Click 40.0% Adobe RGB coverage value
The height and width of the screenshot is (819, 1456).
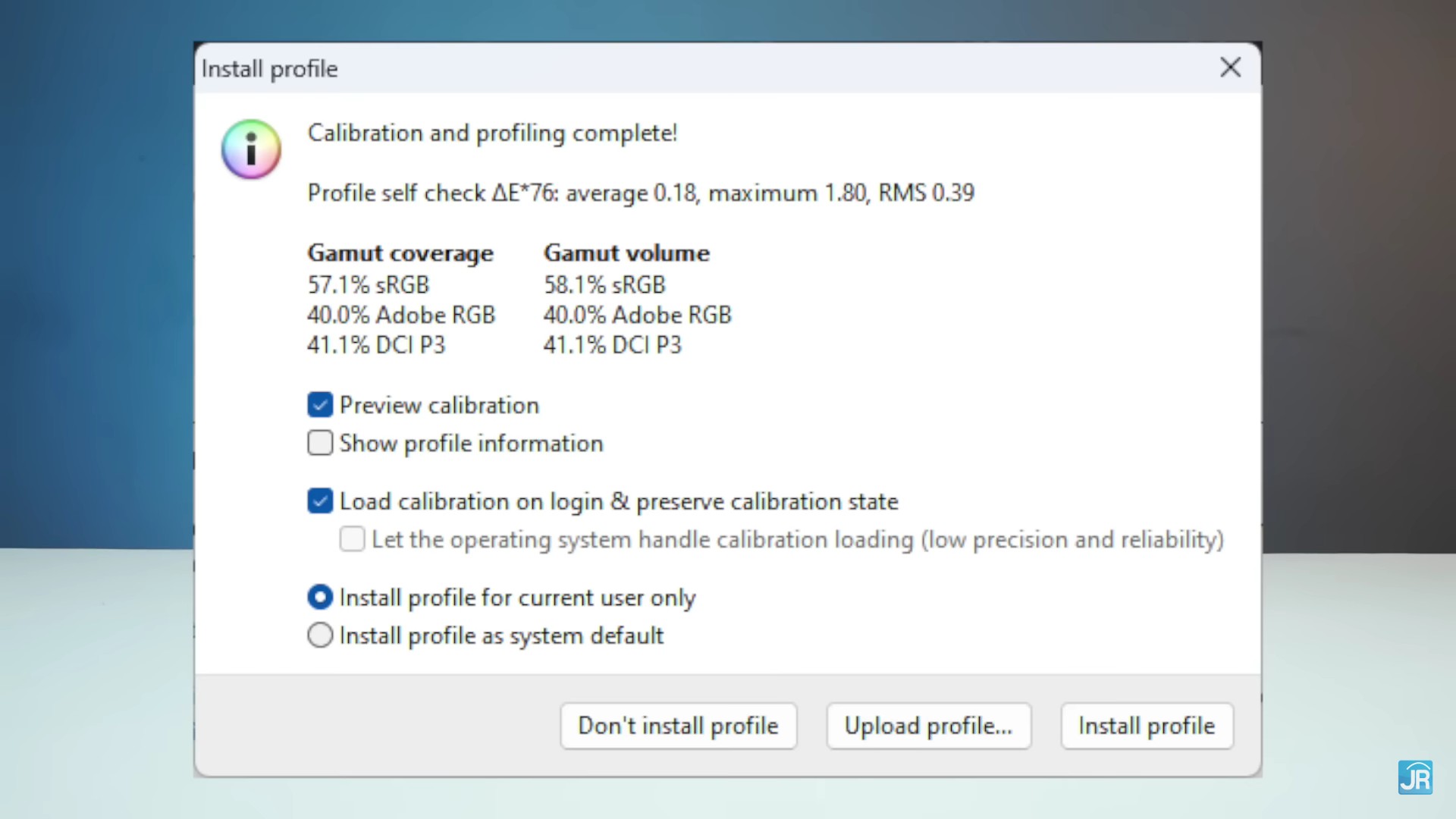401,315
